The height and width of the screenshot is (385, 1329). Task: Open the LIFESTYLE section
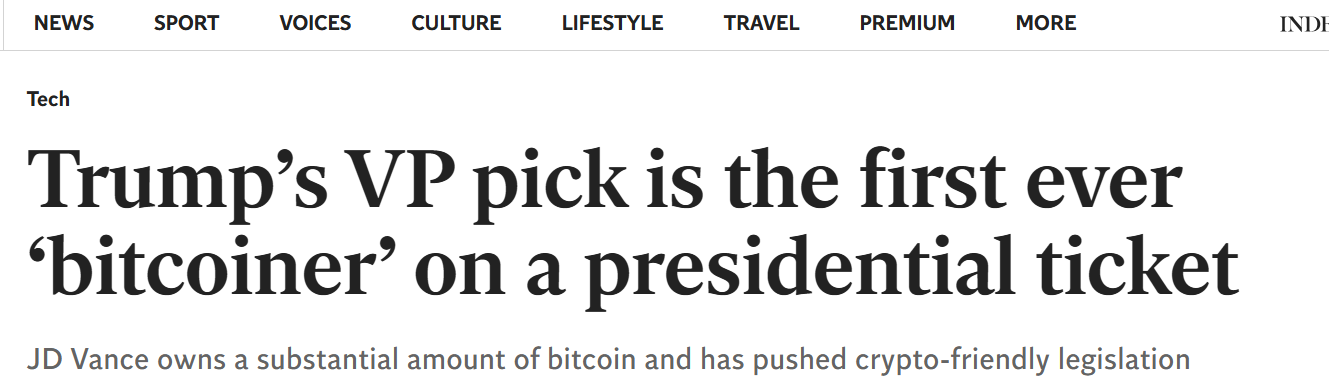coord(612,23)
